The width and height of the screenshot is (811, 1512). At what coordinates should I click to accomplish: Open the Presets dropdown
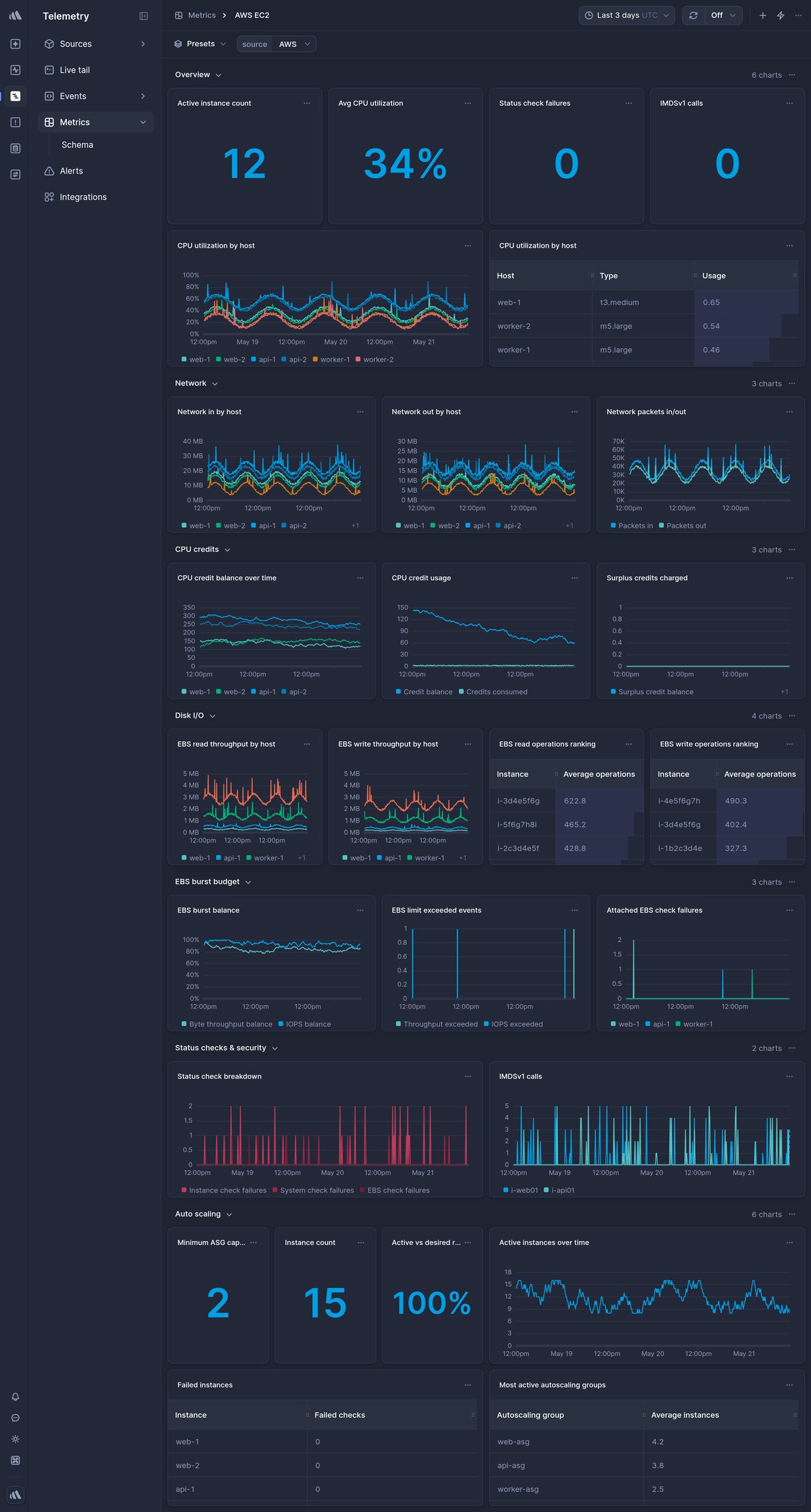(200, 44)
